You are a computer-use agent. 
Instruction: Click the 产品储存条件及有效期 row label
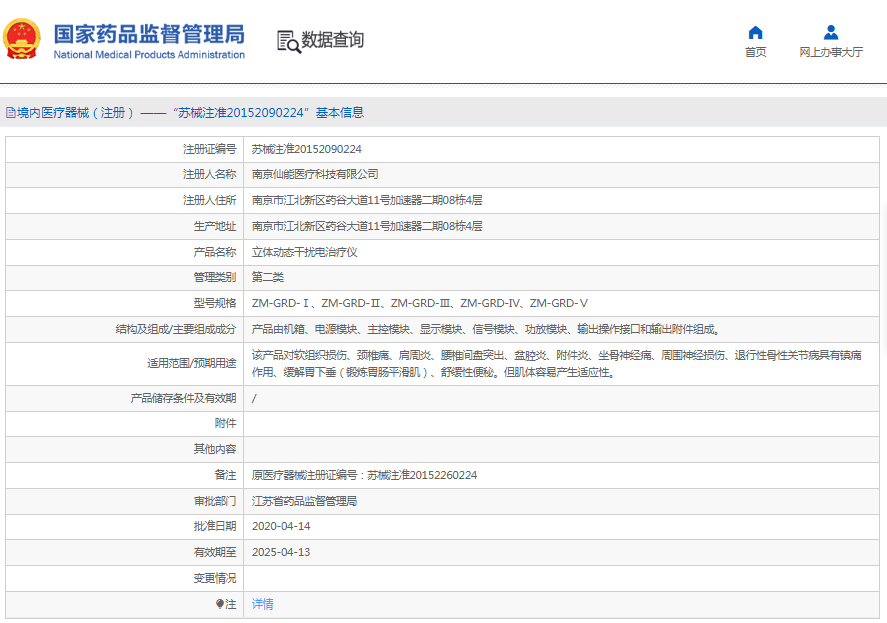point(183,398)
